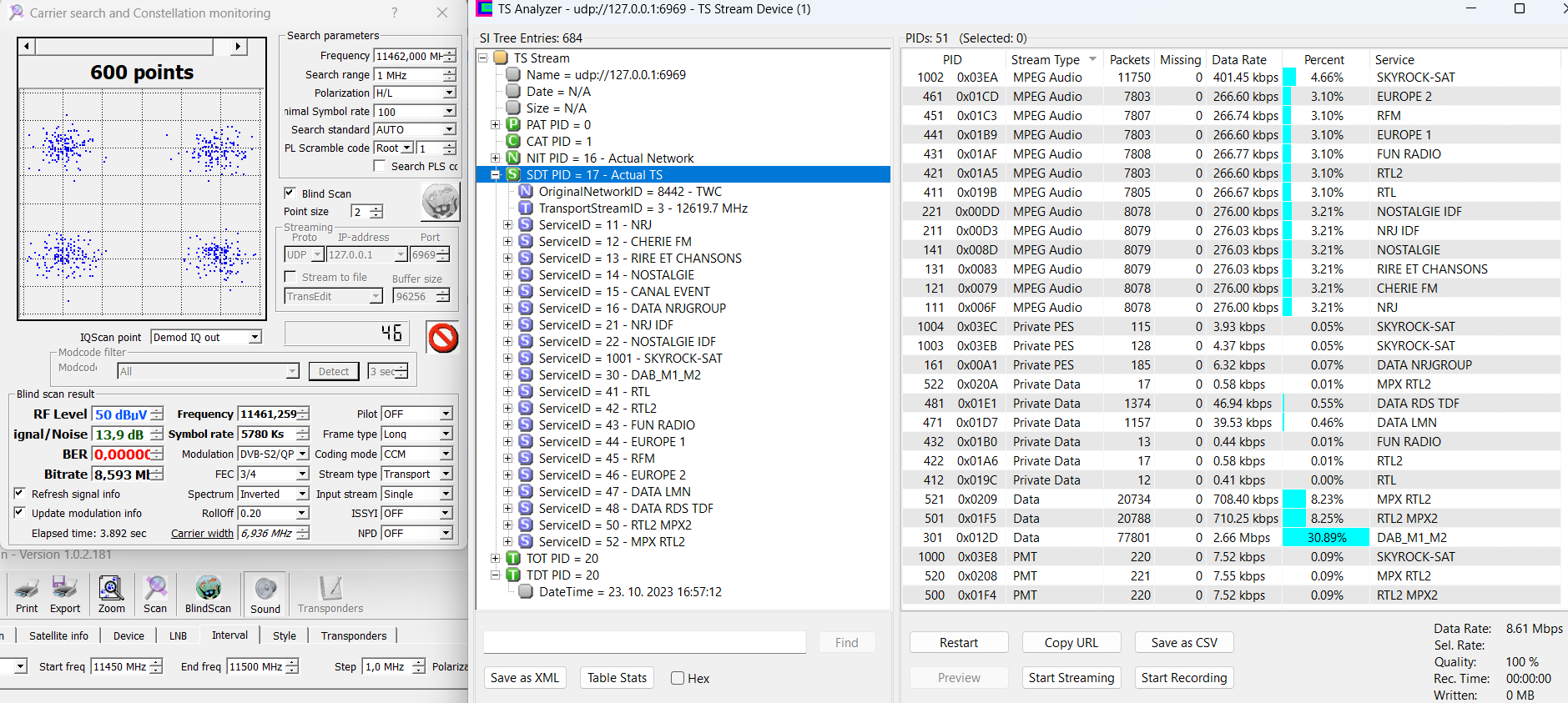
Task: Click the red stop sign icon
Action: [x=443, y=338]
